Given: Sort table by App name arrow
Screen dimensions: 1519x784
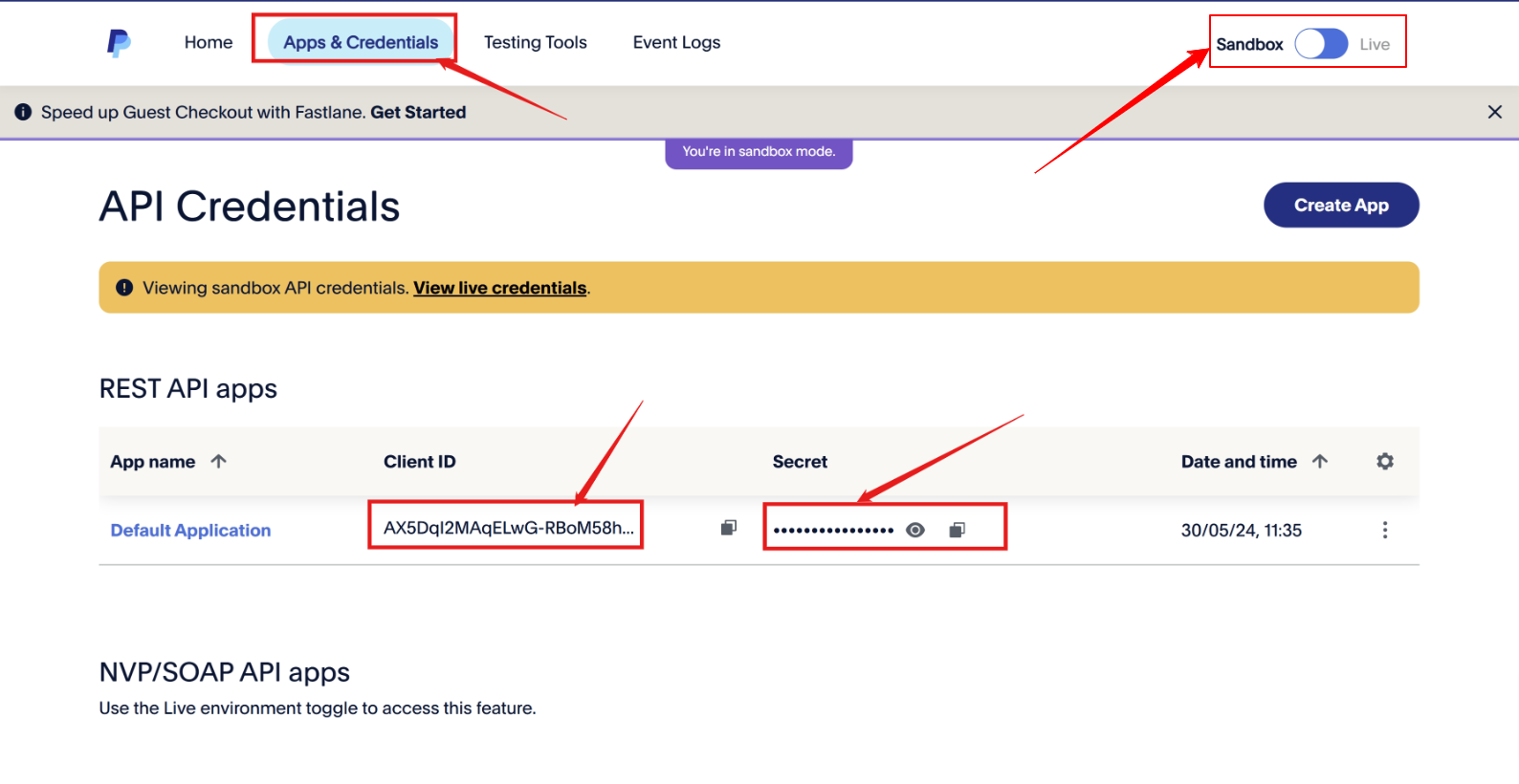Looking at the screenshot, I should point(219,462).
